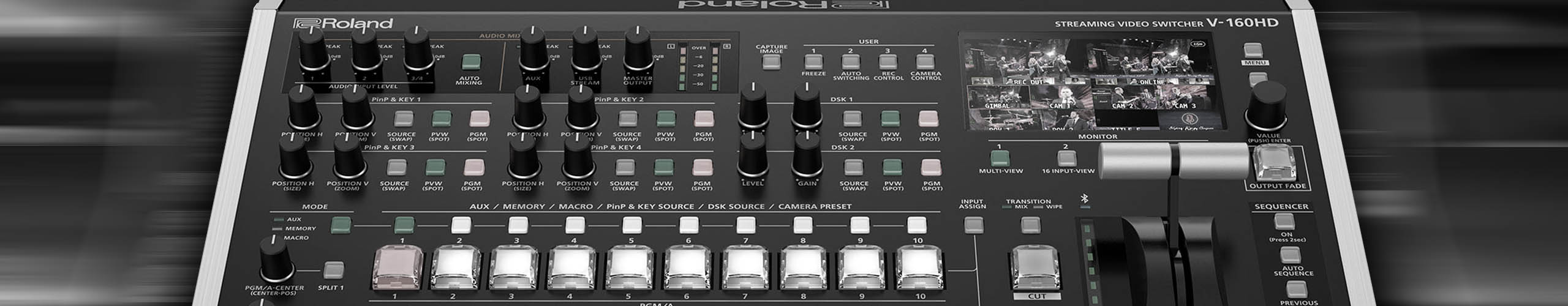Toggle PinP & KEY 4 PVW button
This screenshot has width=1568, height=306.
pos(663,167)
